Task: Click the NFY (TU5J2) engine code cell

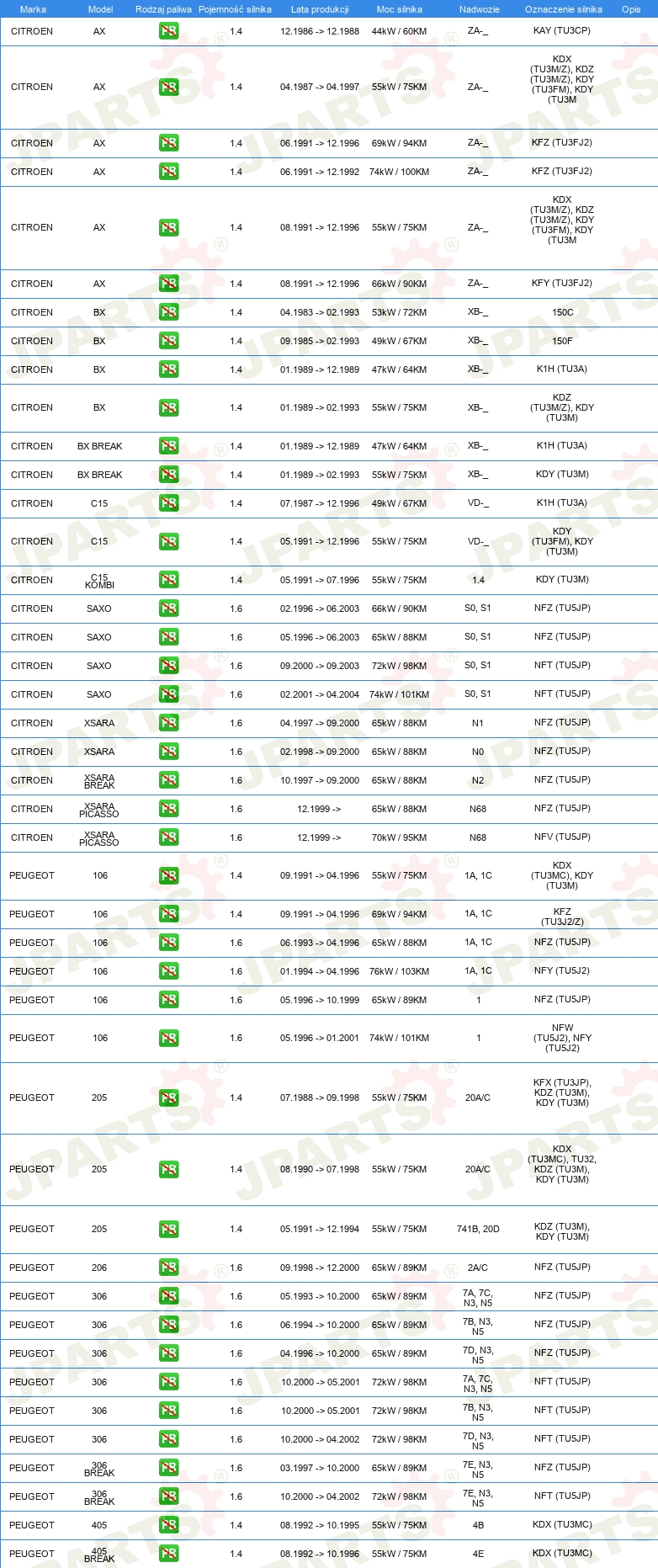Action: (x=562, y=970)
